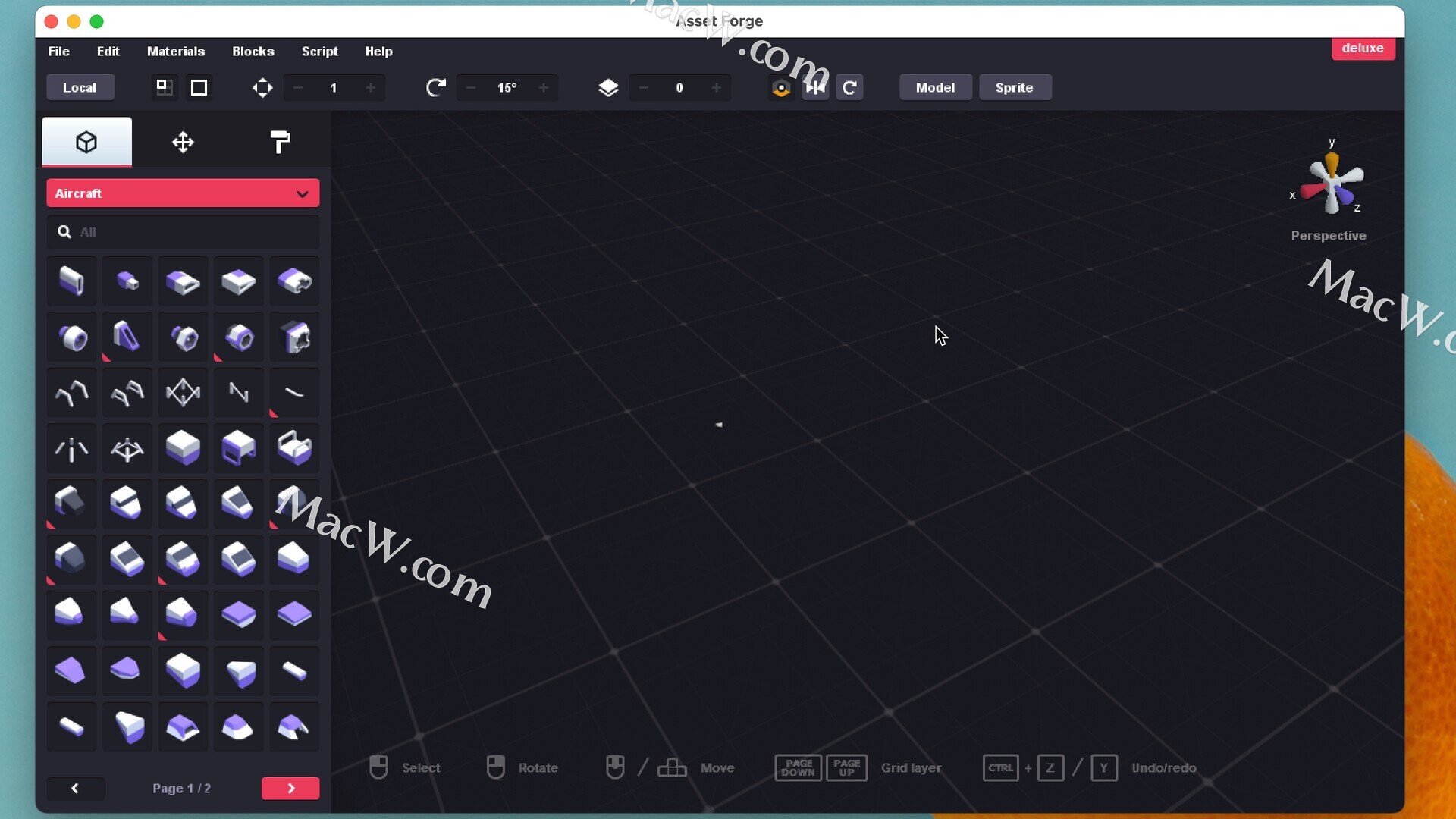Open the Help menu
This screenshot has height=819, width=1456.
point(379,51)
